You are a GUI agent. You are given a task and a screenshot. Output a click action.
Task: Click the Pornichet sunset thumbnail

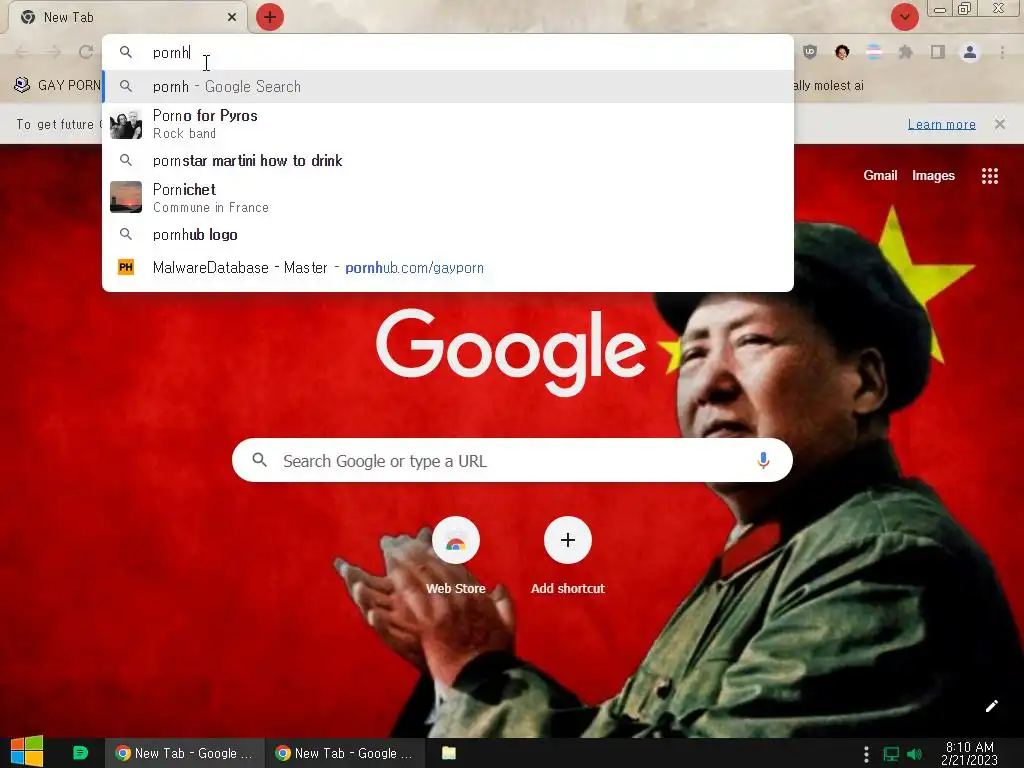(126, 197)
